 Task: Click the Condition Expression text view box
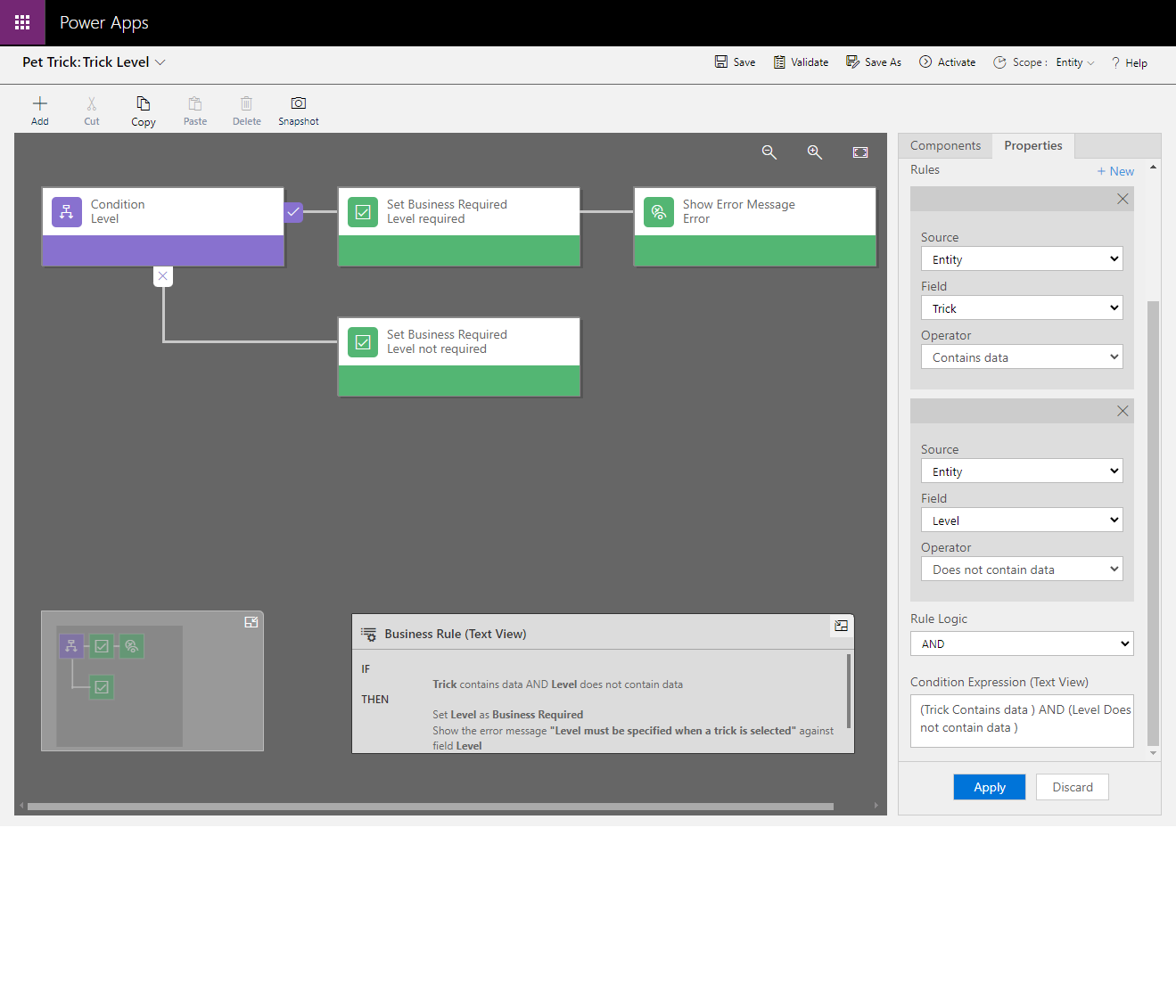tap(1022, 720)
